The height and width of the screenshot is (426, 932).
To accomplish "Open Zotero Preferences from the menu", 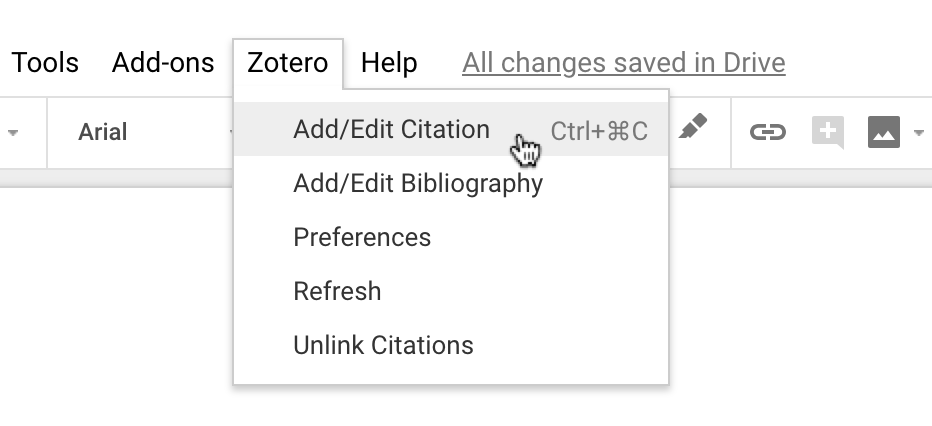I will coord(361,237).
